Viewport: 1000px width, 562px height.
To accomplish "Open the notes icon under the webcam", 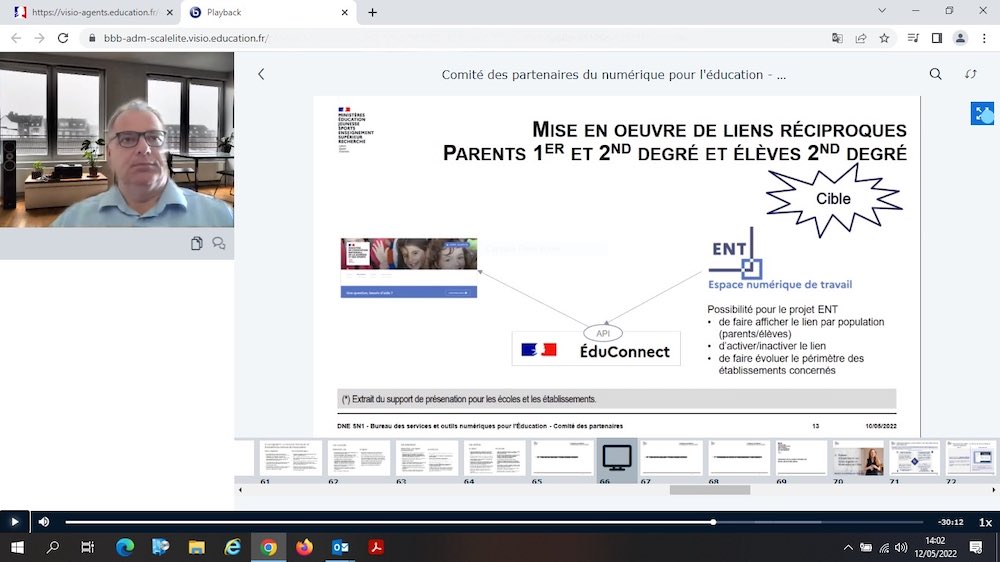I will [196, 243].
